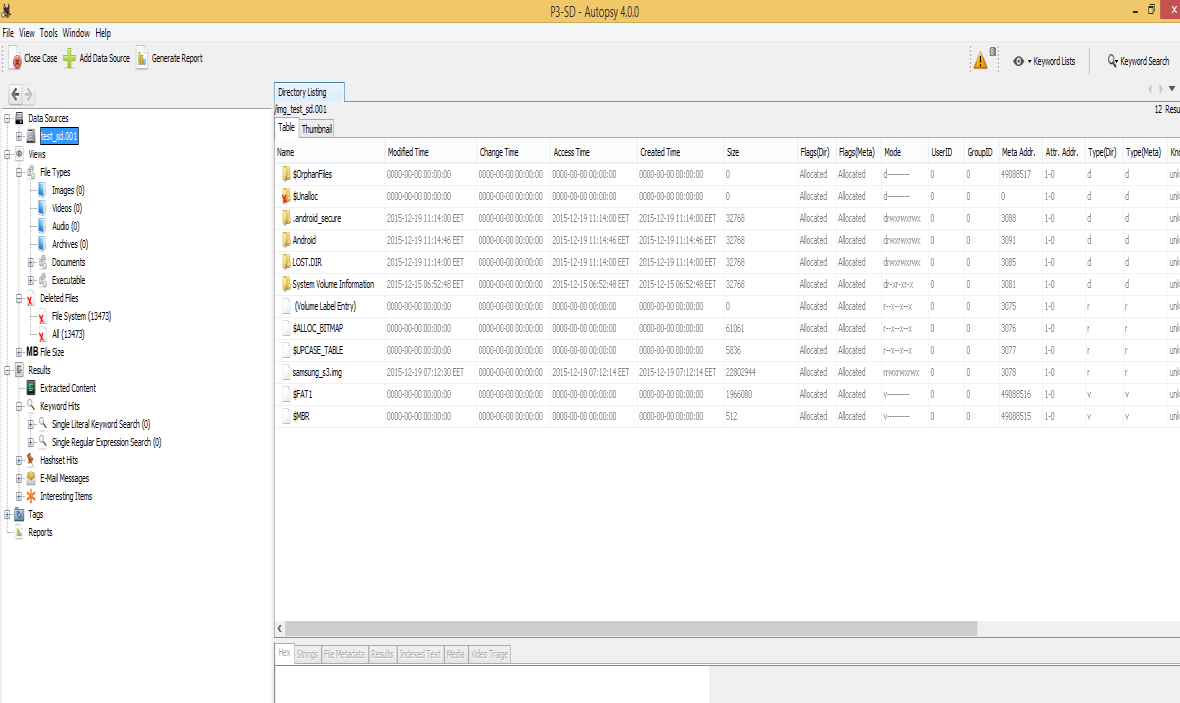The width and height of the screenshot is (1180, 703).
Task: Click the Generate Report chart icon
Action: pos(141,59)
